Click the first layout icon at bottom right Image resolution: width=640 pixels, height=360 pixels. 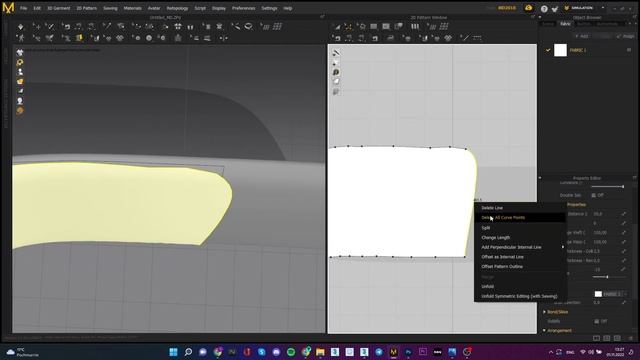[596, 338]
